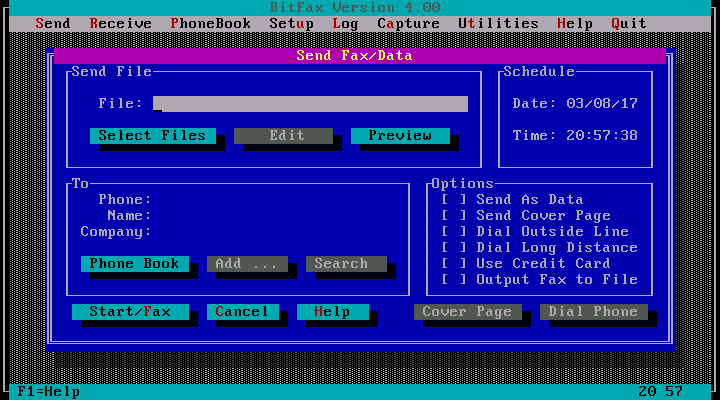The height and width of the screenshot is (400, 720).
Task: Check Output Fax to File option
Action: pos(454,280)
